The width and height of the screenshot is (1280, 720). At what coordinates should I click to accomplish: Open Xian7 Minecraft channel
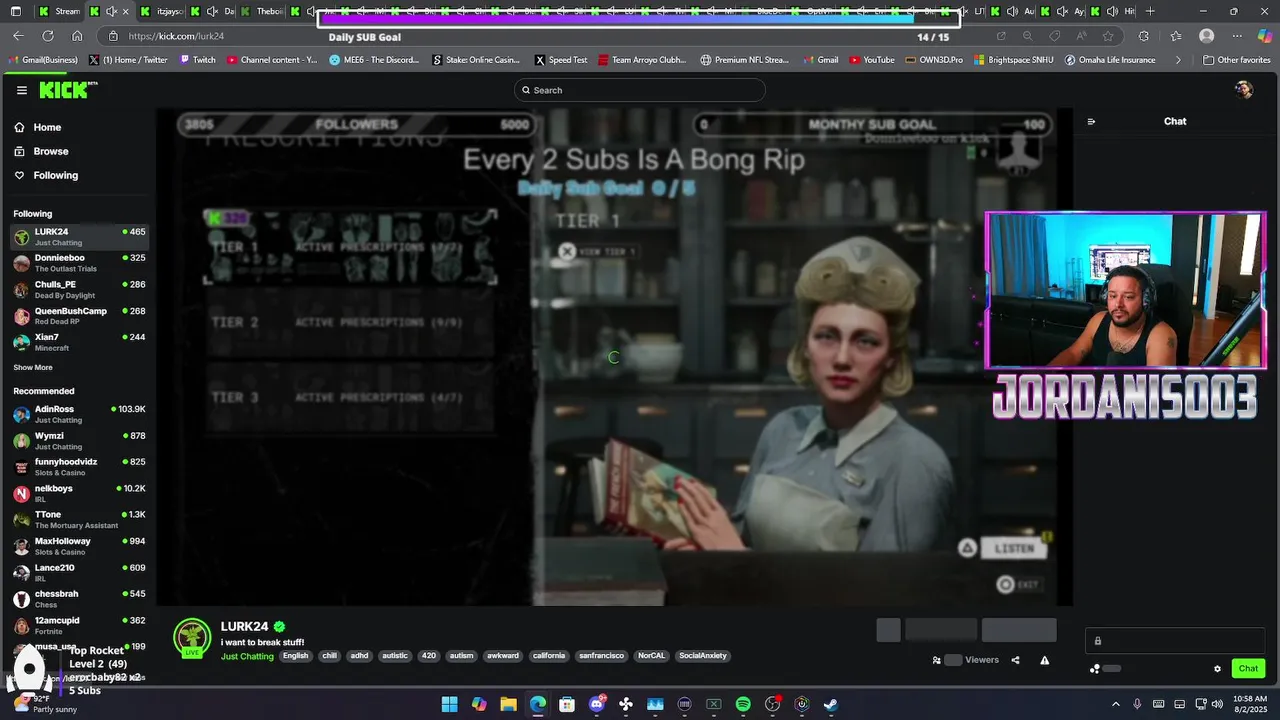click(78, 342)
